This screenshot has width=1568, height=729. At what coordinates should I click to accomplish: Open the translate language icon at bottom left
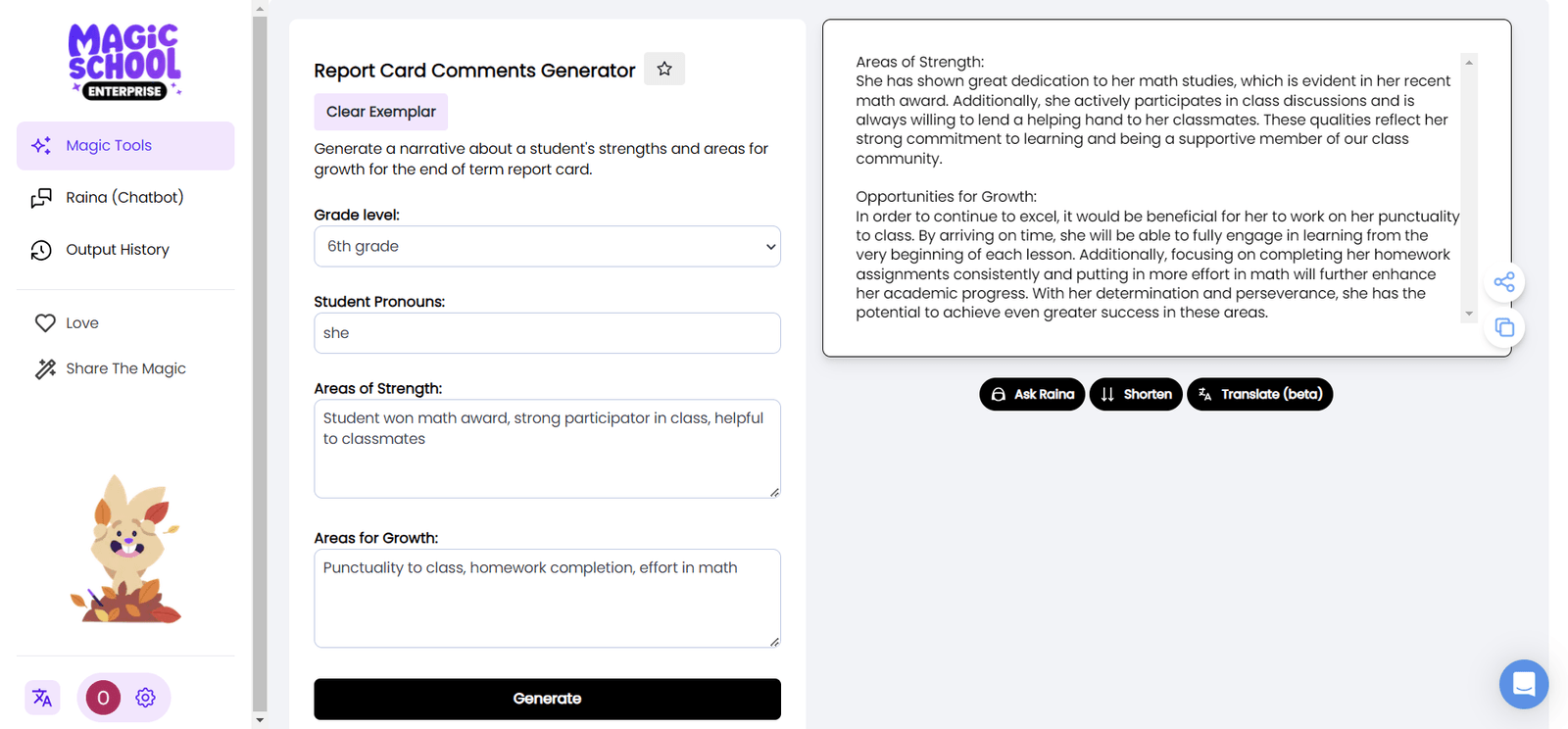click(x=41, y=697)
